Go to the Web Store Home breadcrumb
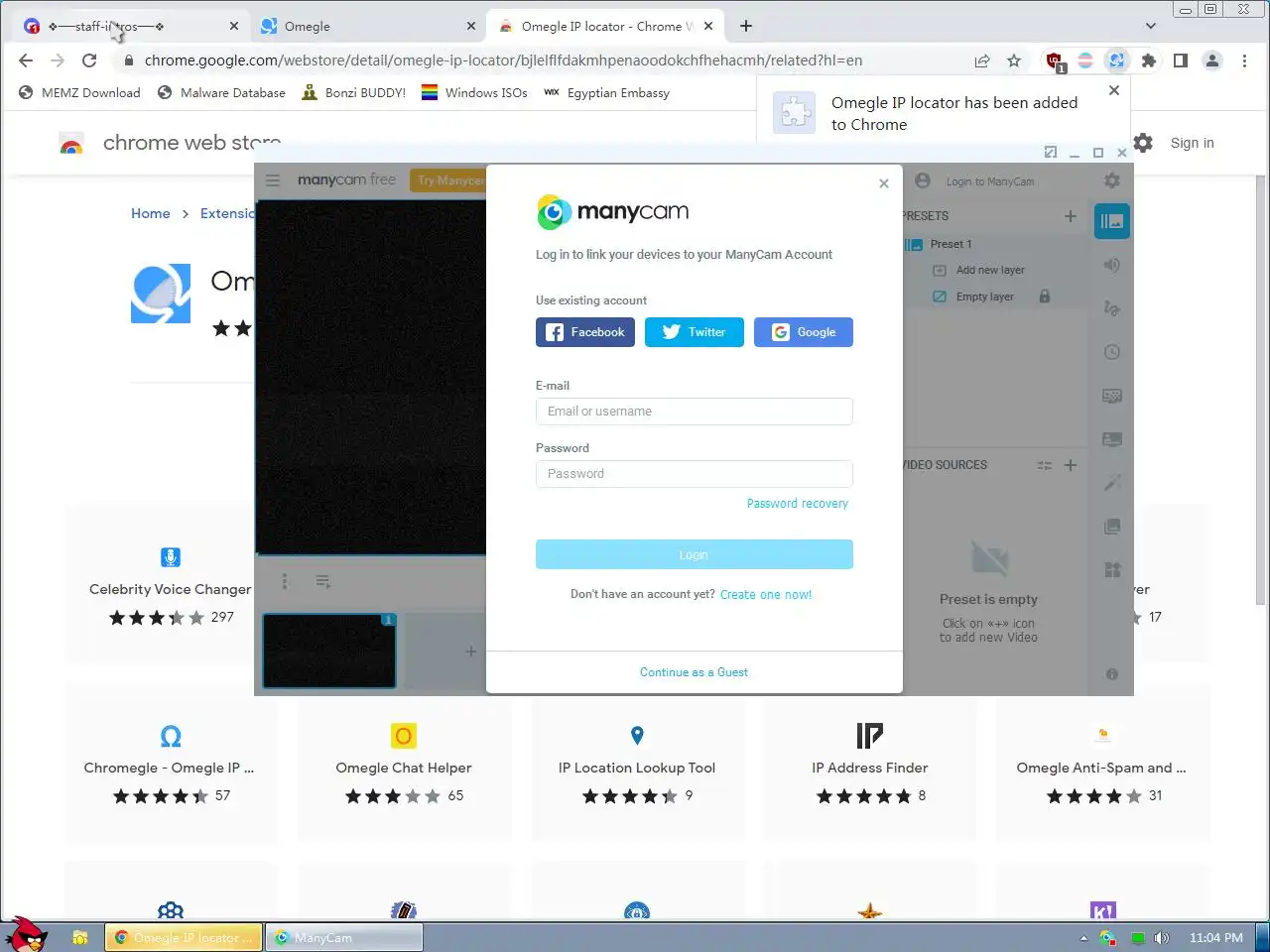 [151, 213]
